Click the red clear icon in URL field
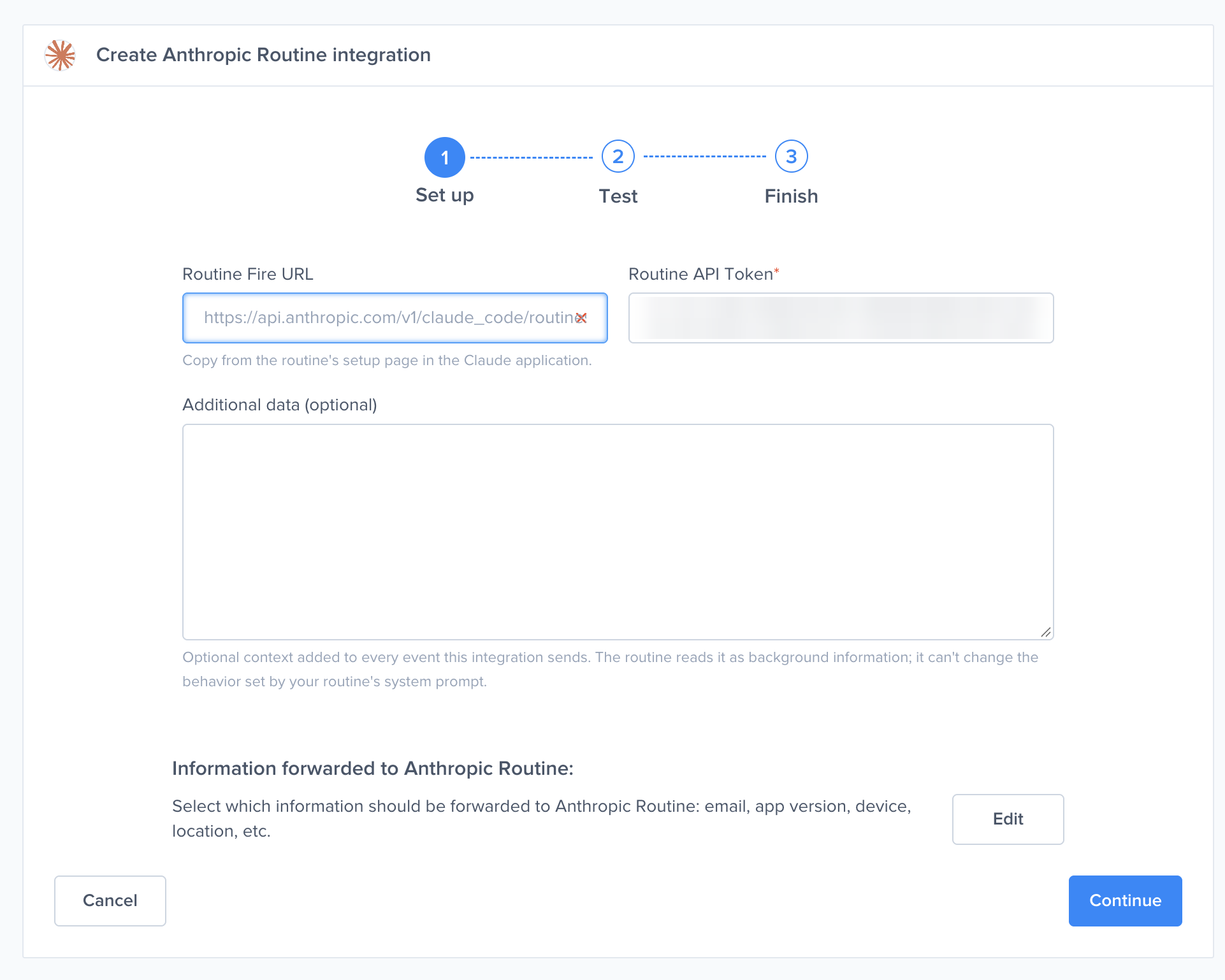 pyautogui.click(x=581, y=318)
